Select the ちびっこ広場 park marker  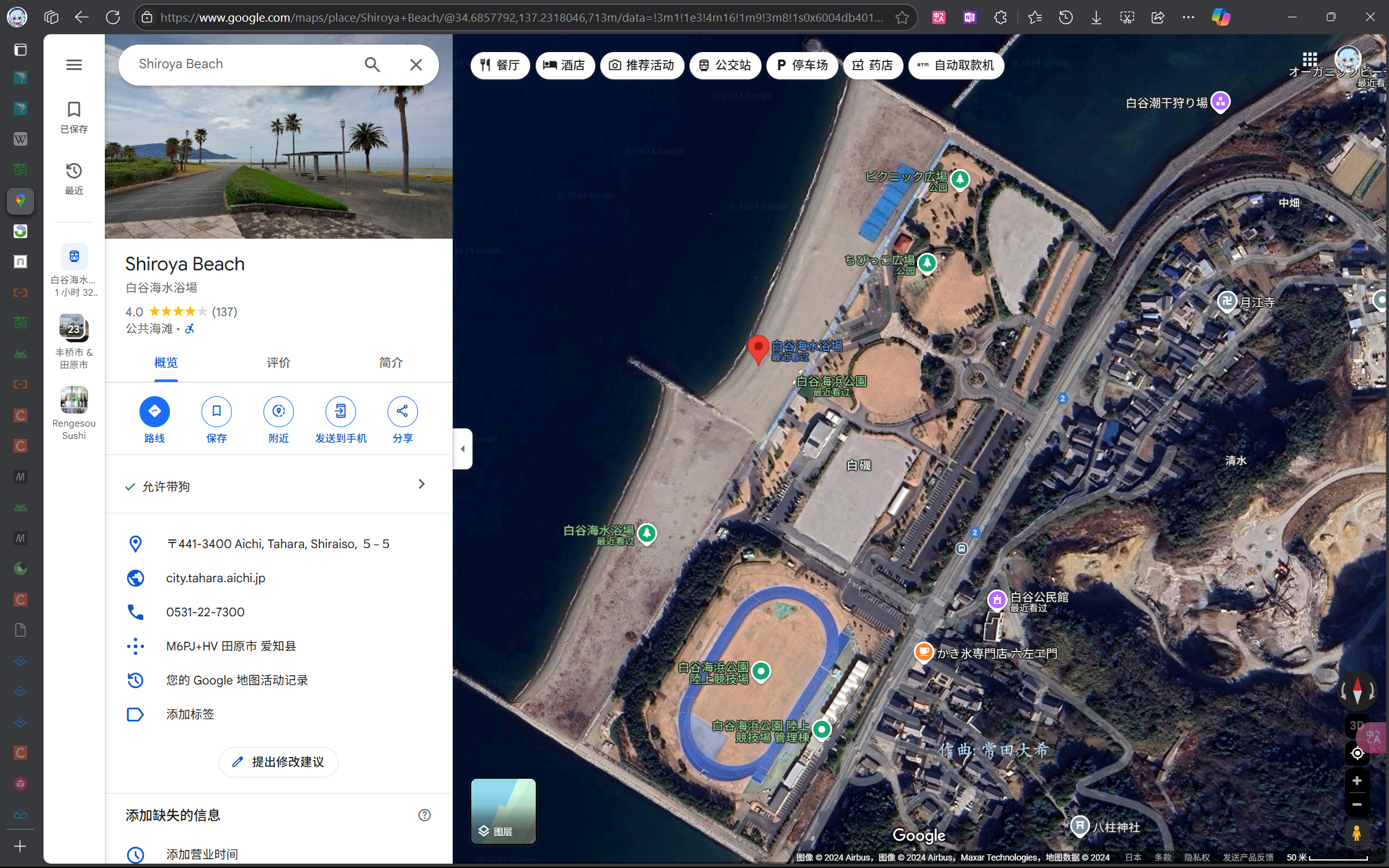(x=927, y=263)
